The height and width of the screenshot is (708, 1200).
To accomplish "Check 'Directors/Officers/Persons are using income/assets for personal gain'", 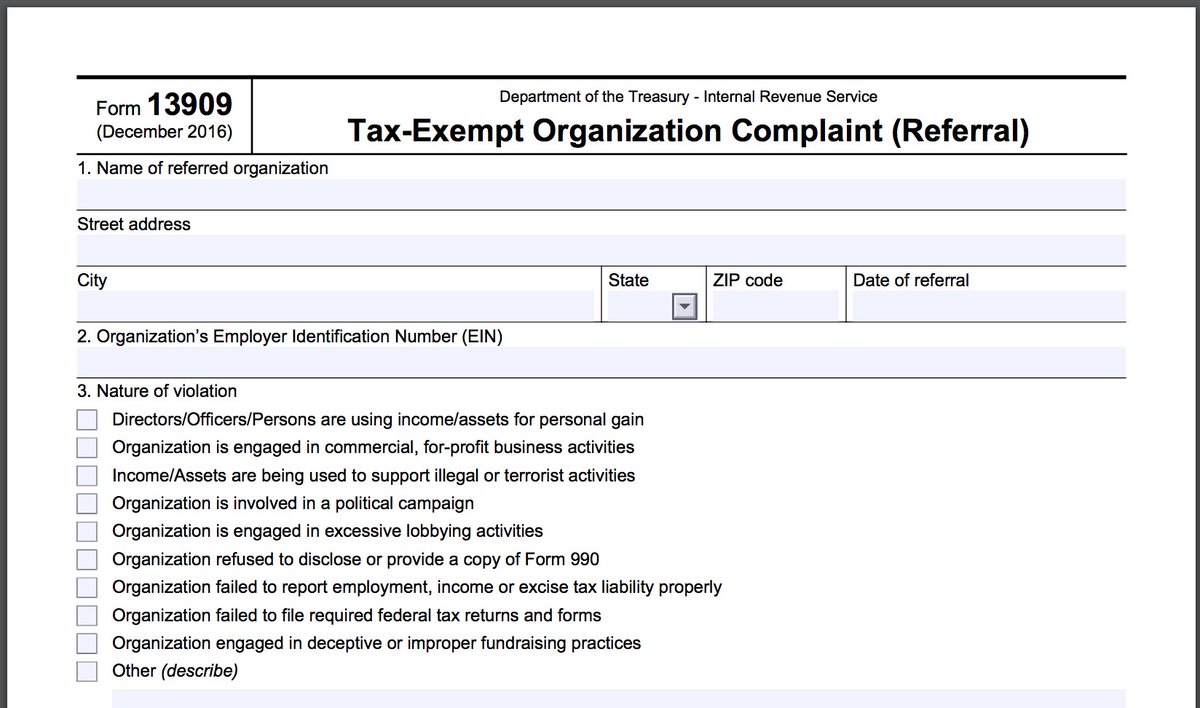I will 86,419.
